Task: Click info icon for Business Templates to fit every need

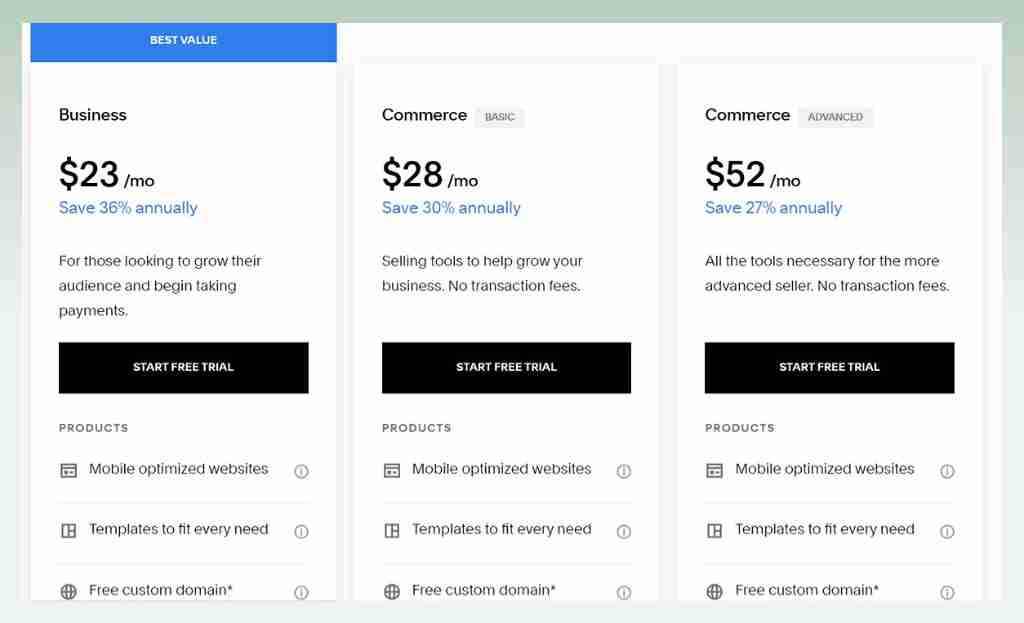Action: (301, 532)
